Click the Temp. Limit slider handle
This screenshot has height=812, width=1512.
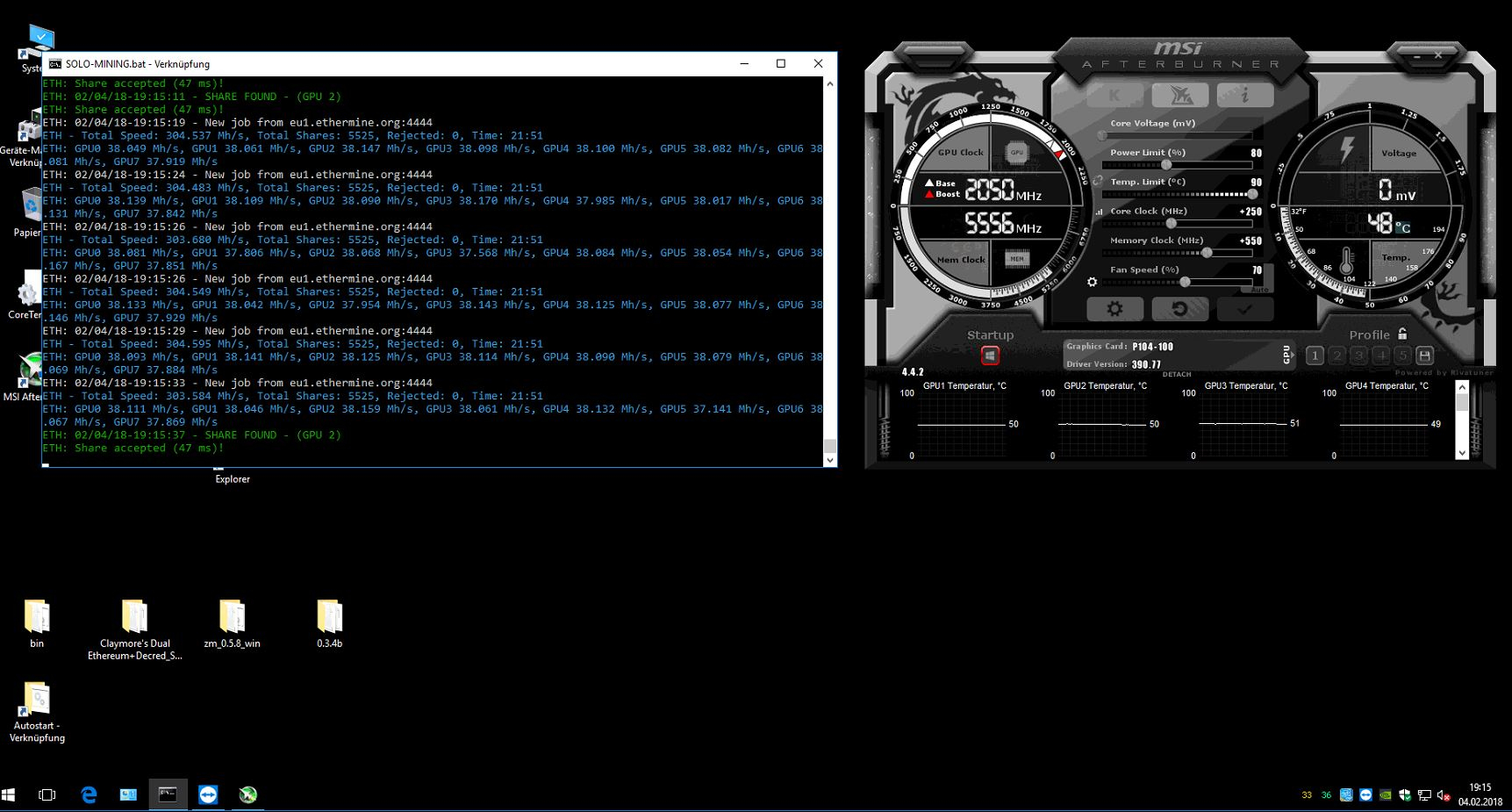[1252, 194]
